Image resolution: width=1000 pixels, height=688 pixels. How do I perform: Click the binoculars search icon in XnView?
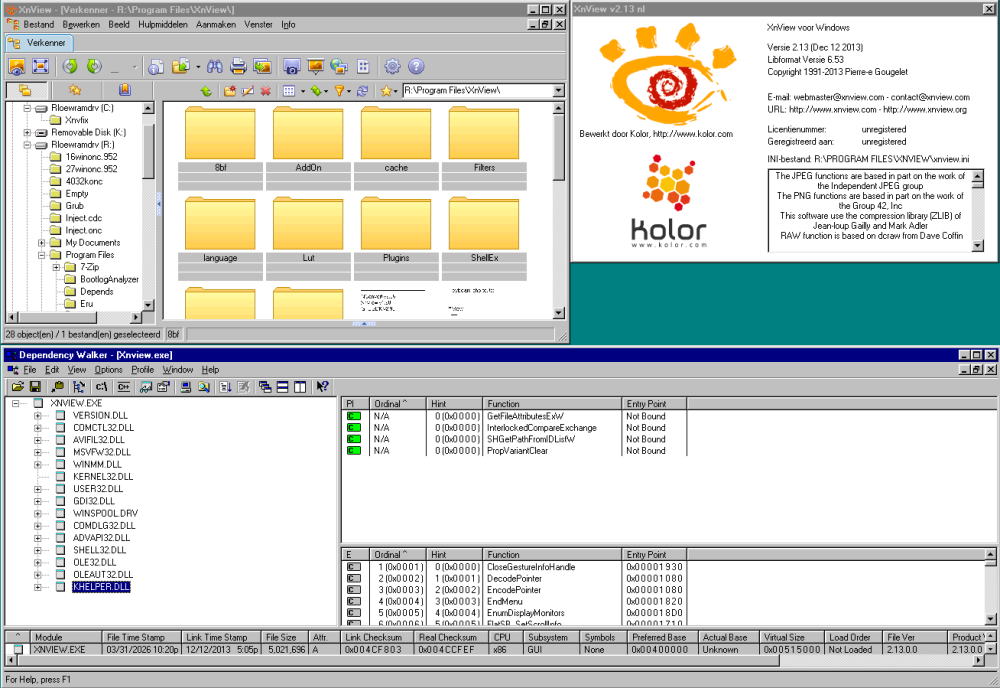215,66
